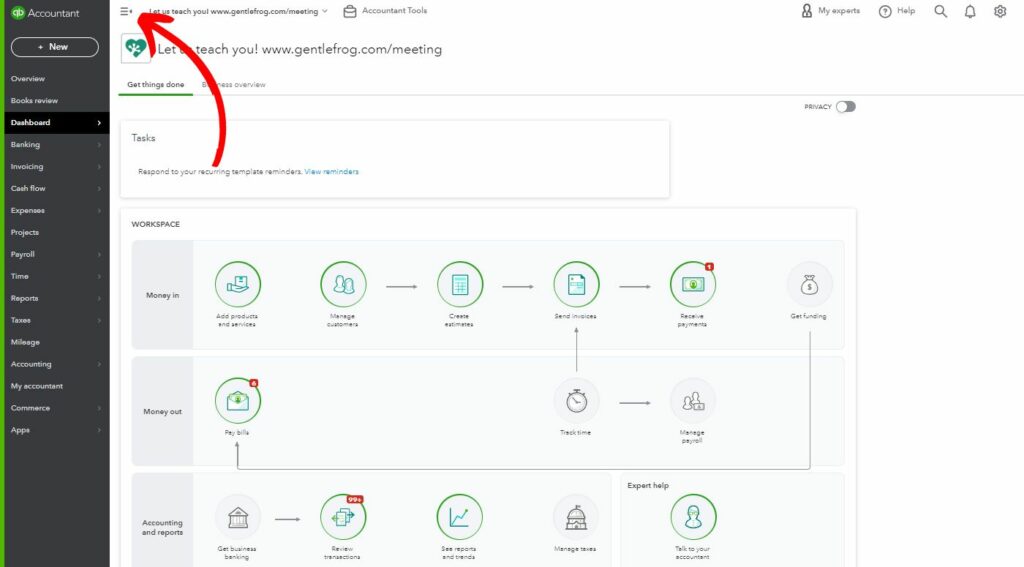Open the settings gear icon
This screenshot has width=1024, height=567.
pos(1000,11)
